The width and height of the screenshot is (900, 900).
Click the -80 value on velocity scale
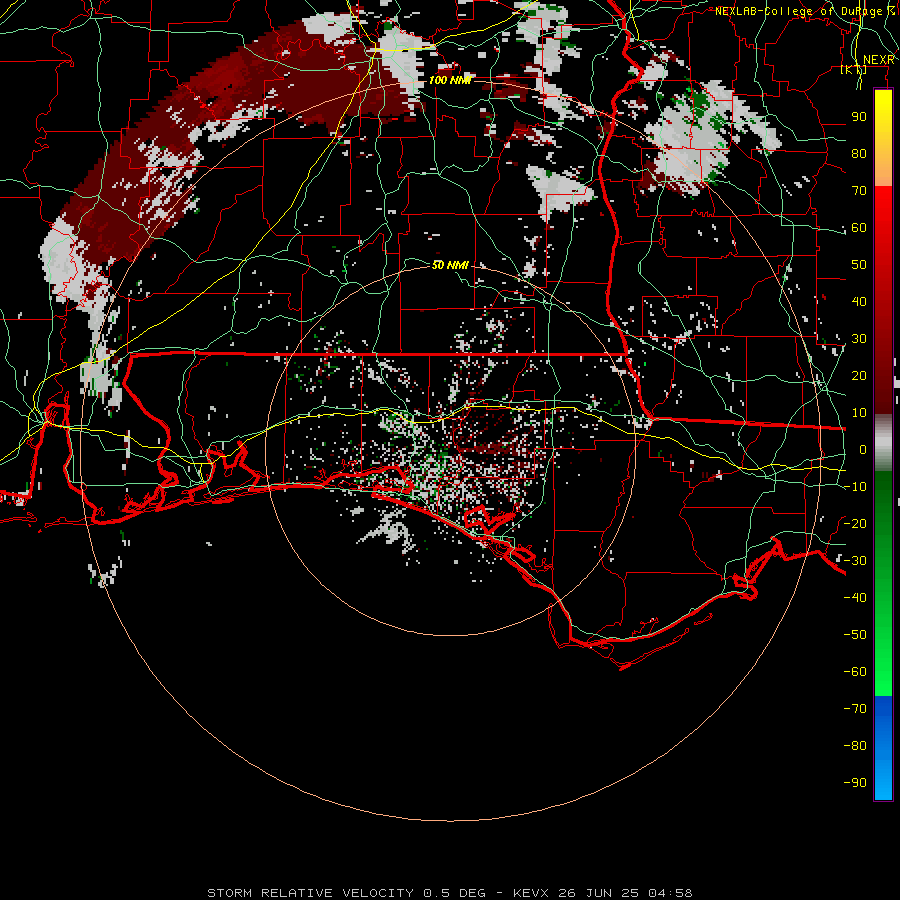click(x=855, y=746)
